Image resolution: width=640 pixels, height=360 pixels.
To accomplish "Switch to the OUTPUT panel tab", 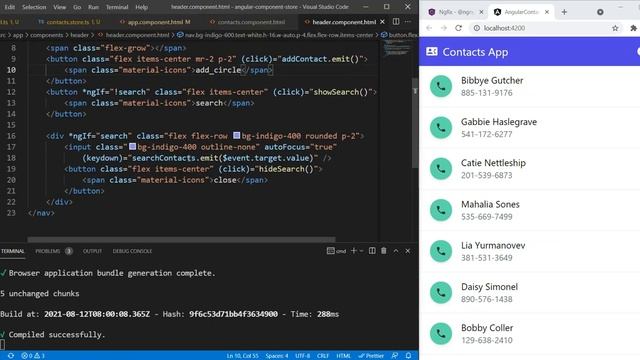I will 92,251.
